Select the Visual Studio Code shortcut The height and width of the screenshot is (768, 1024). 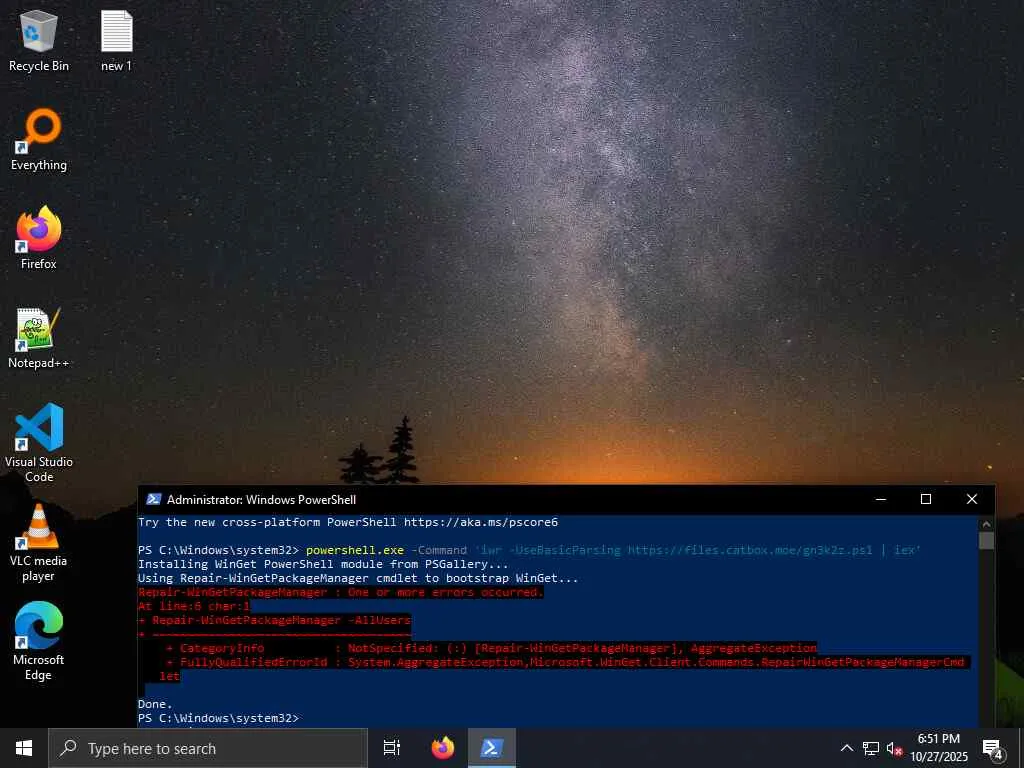pos(39,443)
